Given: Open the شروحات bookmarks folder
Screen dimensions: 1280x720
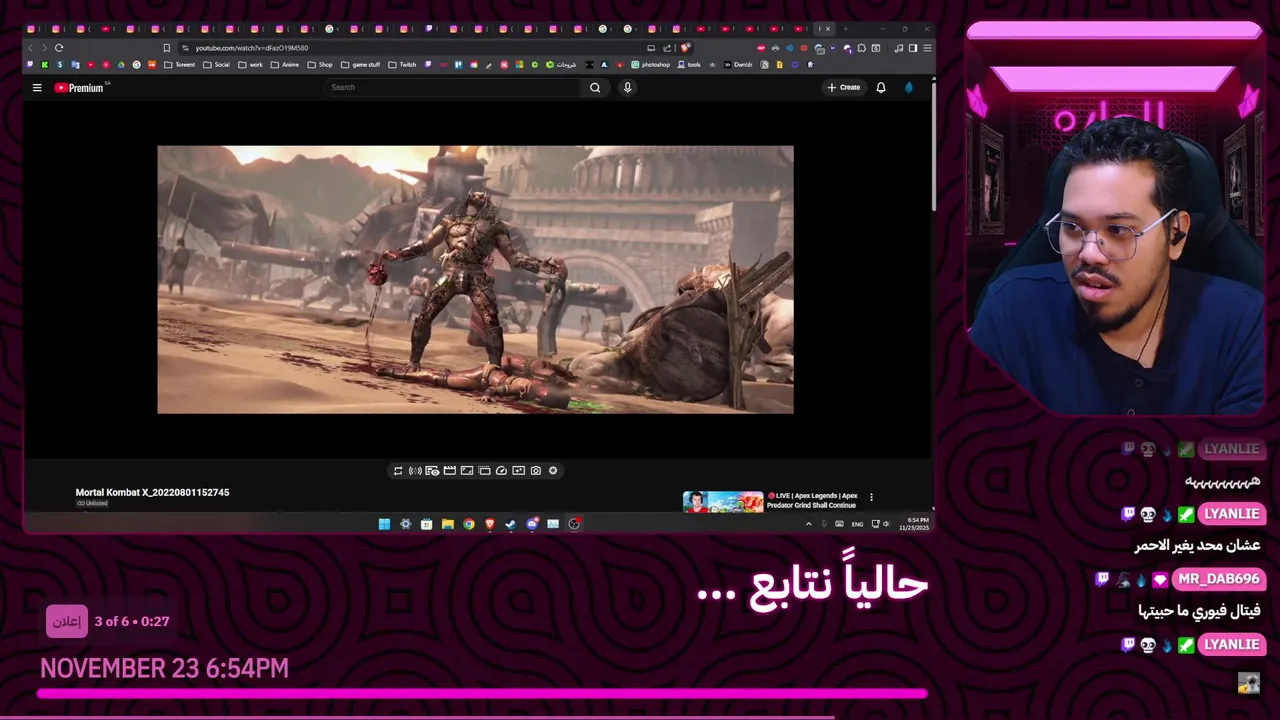Looking at the screenshot, I should pyautogui.click(x=560, y=65).
